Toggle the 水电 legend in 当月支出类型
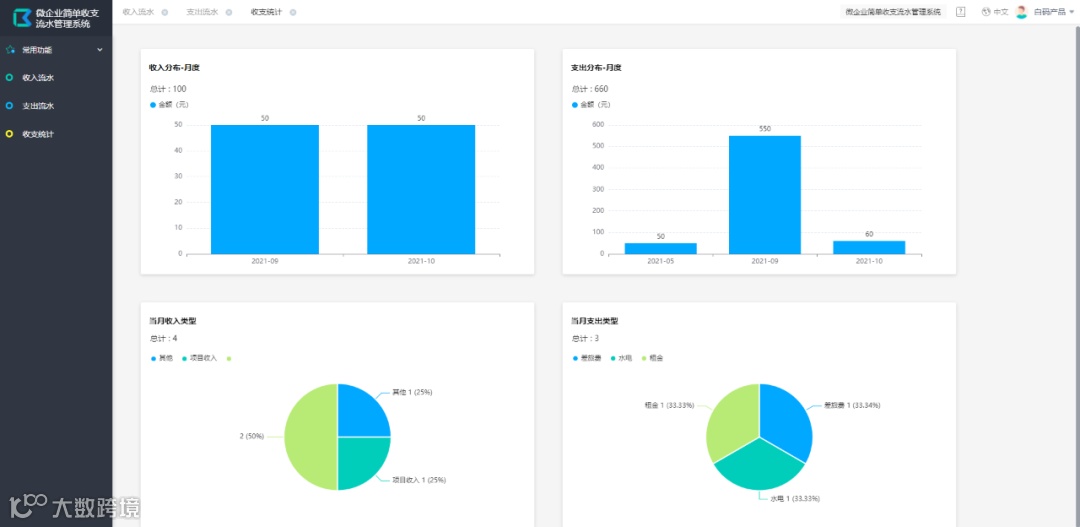This screenshot has height=527, width=1080. (622, 358)
